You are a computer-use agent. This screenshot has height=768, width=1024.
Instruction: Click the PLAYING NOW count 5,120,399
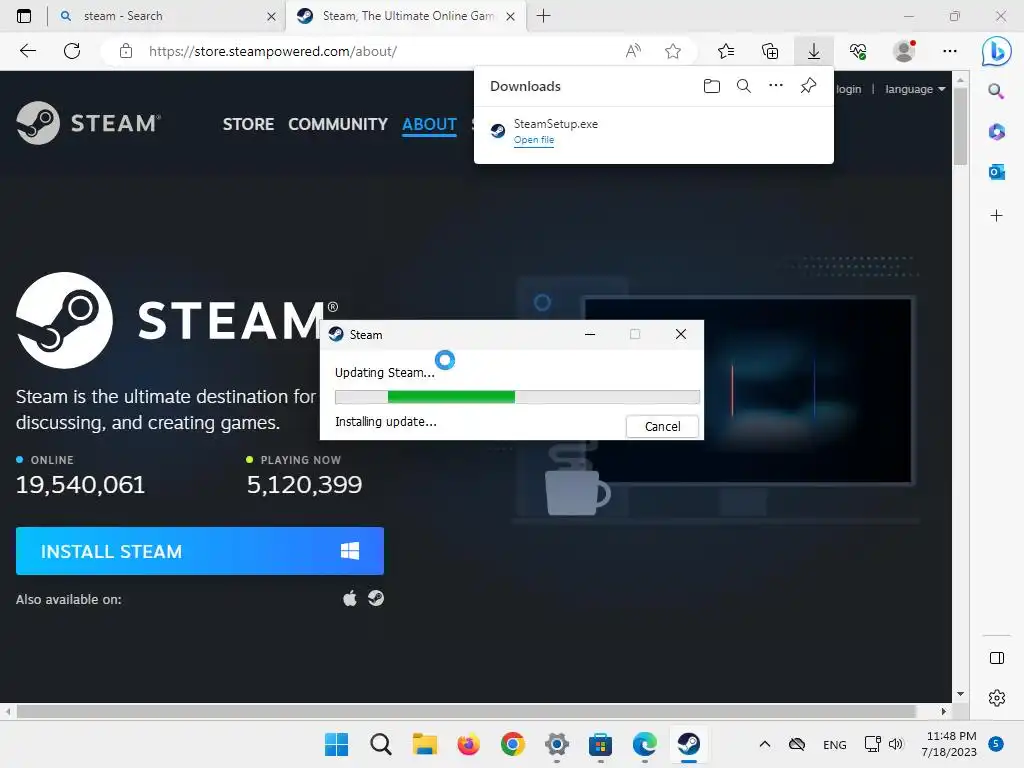(x=304, y=485)
